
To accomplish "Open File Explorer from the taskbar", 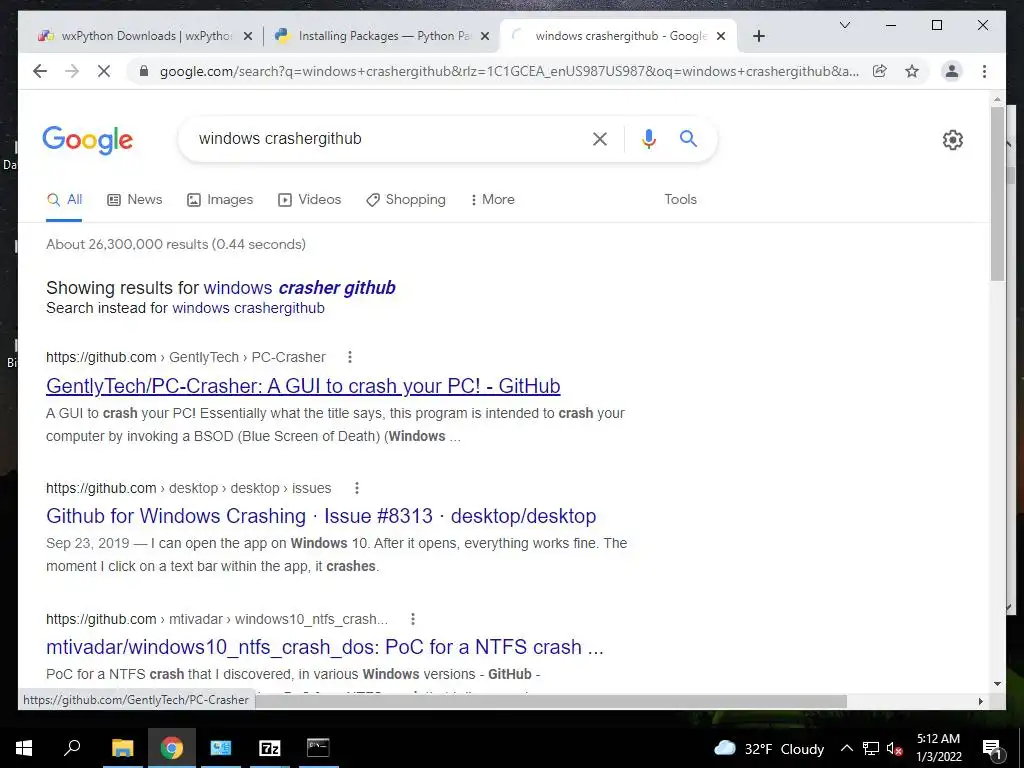I will click(x=122, y=748).
